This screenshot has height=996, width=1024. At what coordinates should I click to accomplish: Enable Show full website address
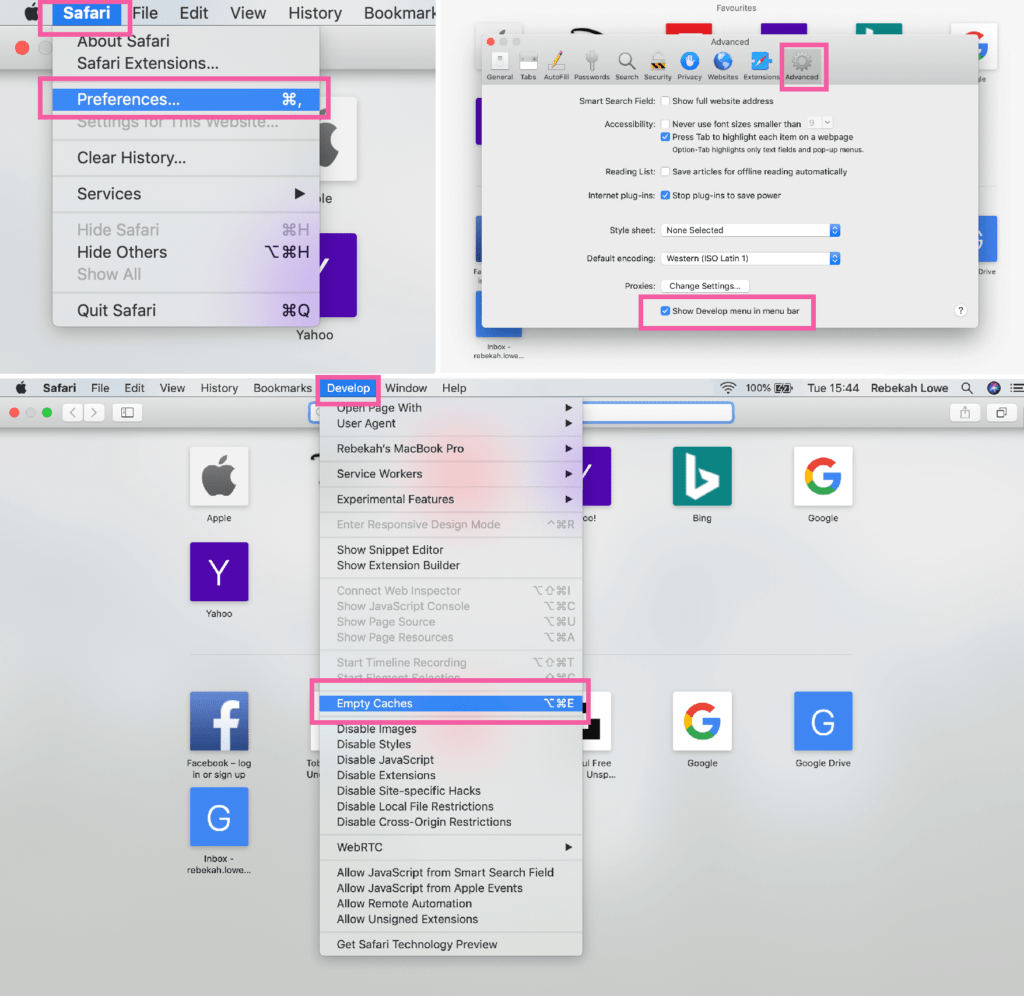coord(666,101)
